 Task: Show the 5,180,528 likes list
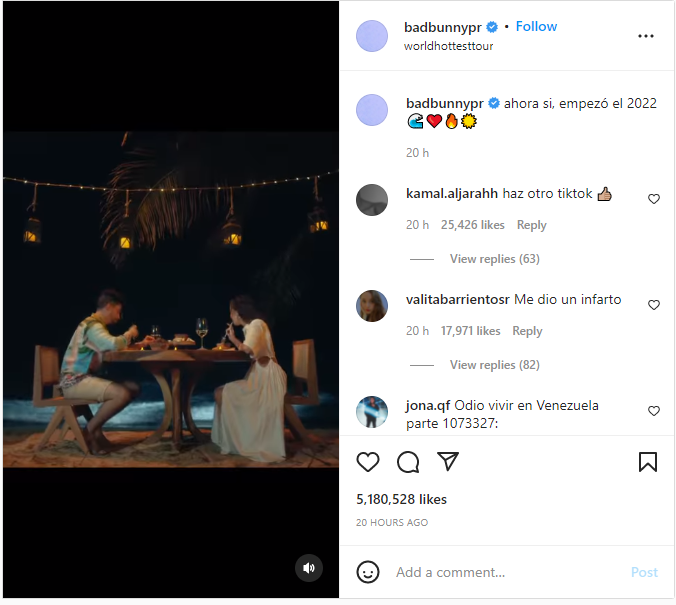tap(402, 499)
